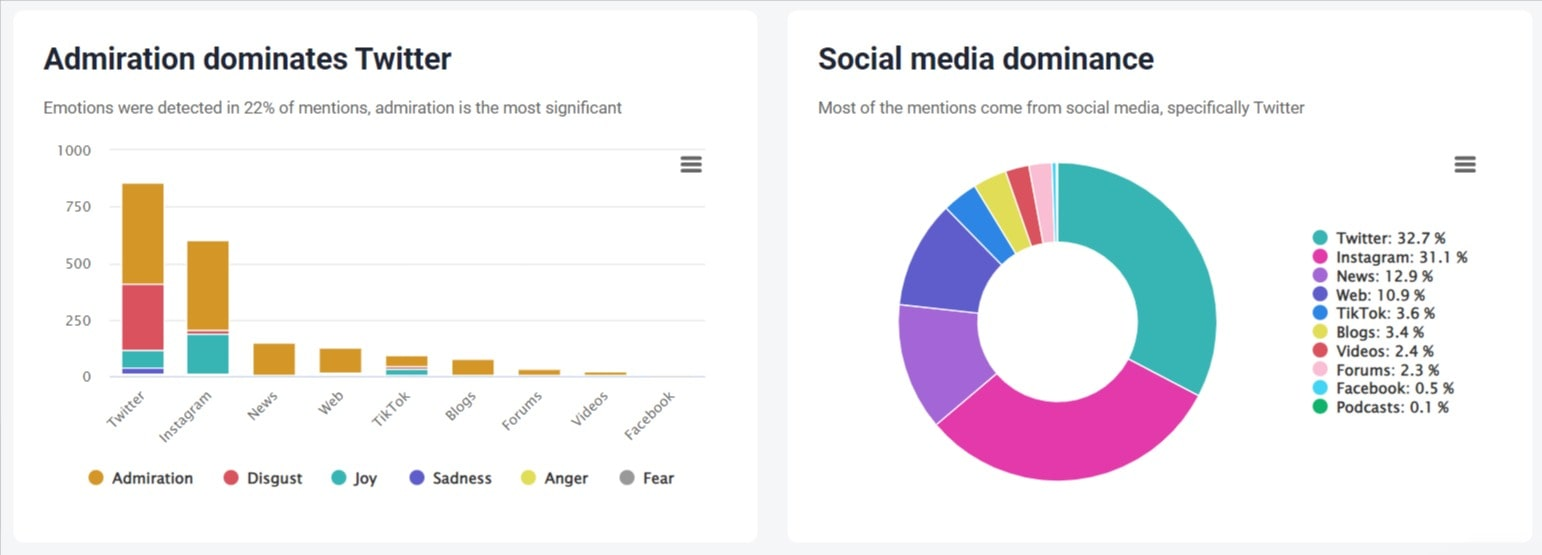This screenshot has width=1542, height=555.
Task: Click the Instagram Joy bar segment
Action: (x=208, y=354)
